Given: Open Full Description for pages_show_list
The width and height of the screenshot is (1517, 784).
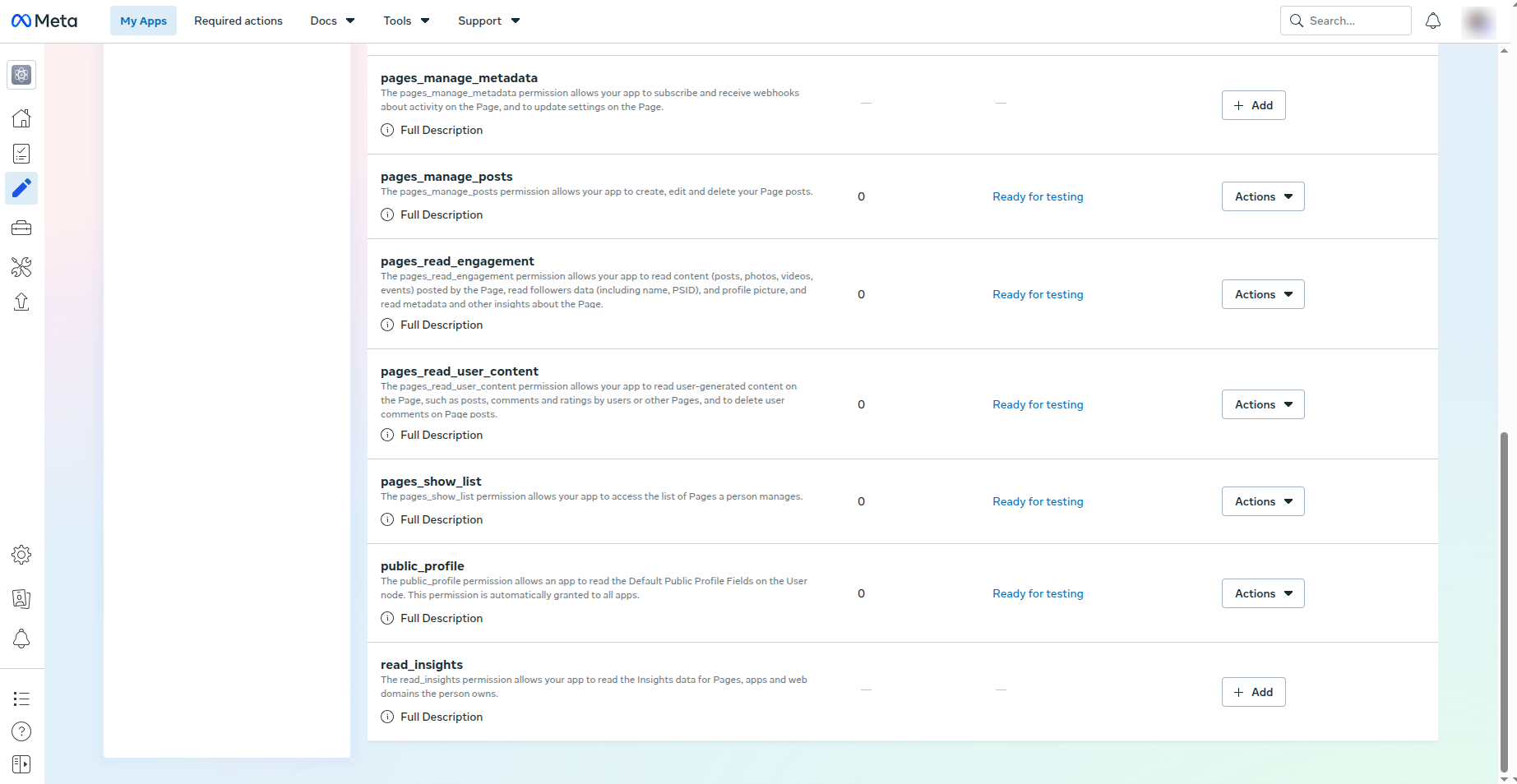Looking at the screenshot, I should pos(442,519).
